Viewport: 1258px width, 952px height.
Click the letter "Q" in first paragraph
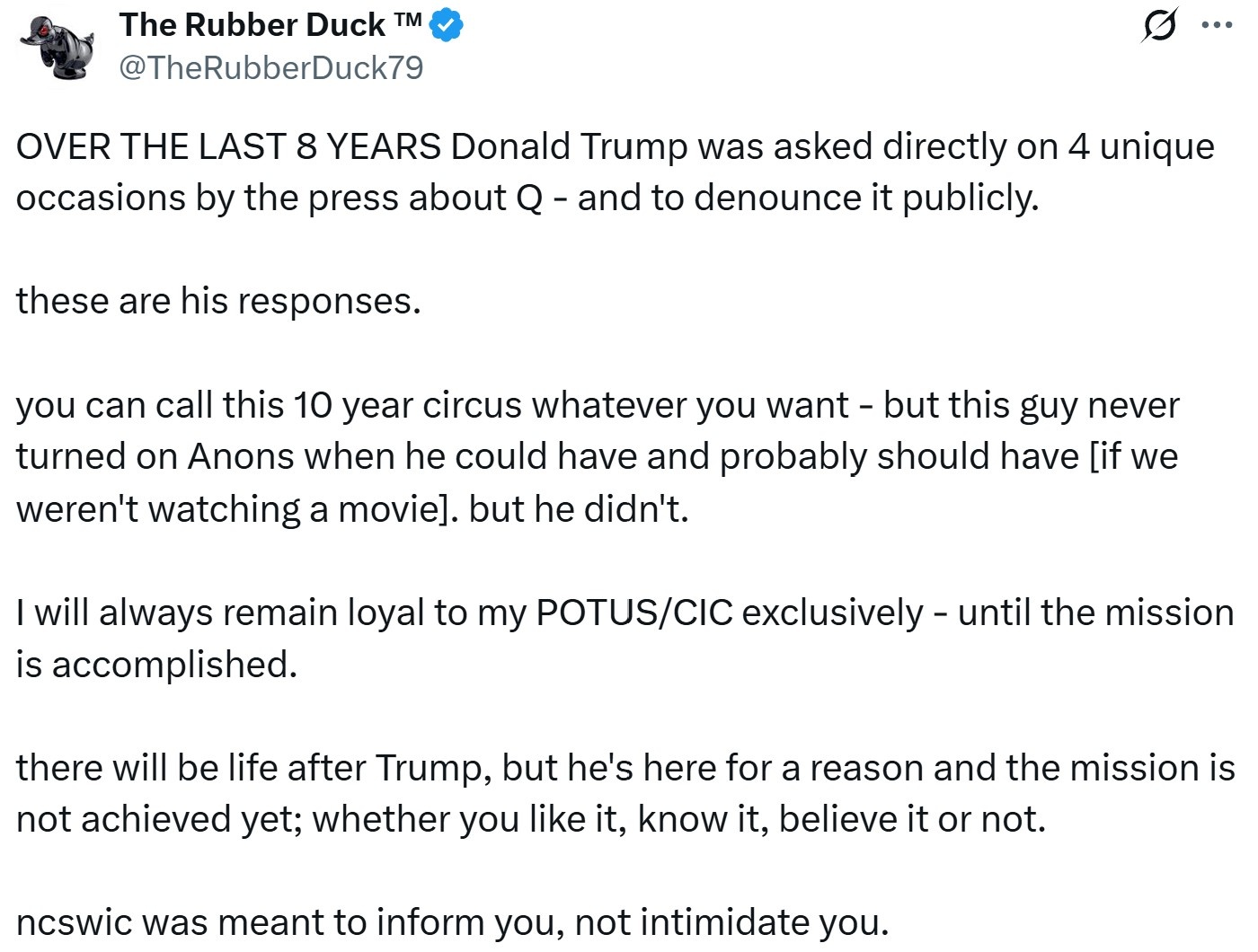tap(528, 198)
